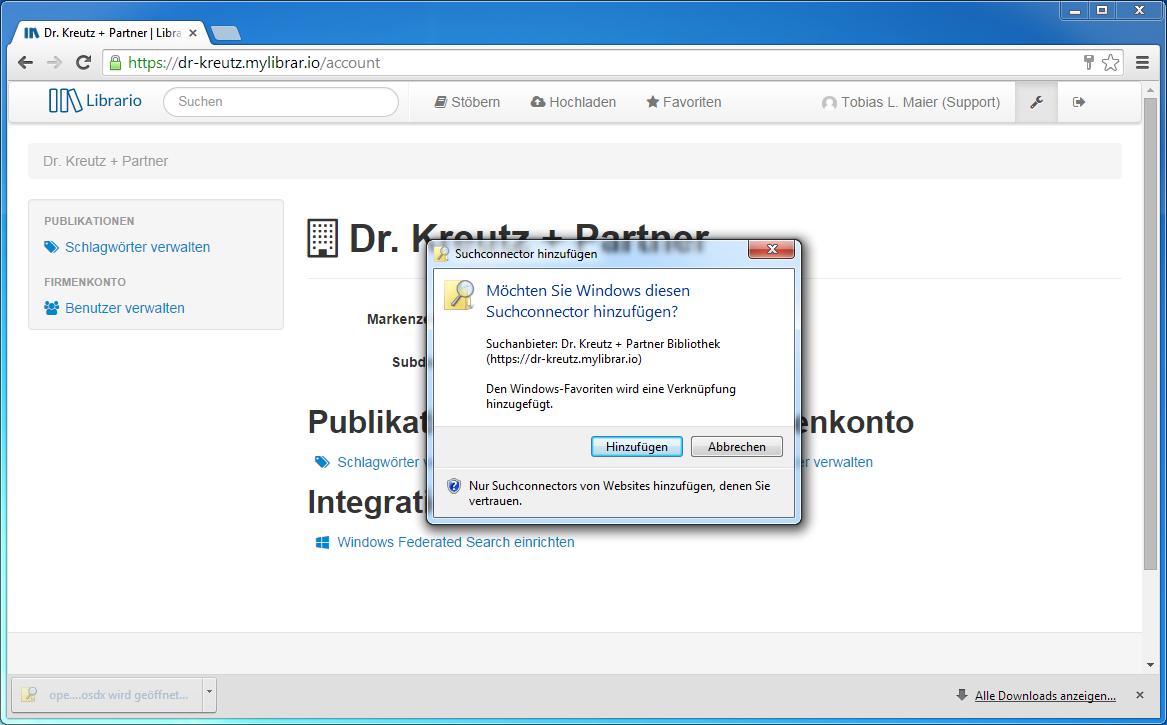Click the Schlagwörter link in main content
The image size is (1167, 725).
click(378, 462)
